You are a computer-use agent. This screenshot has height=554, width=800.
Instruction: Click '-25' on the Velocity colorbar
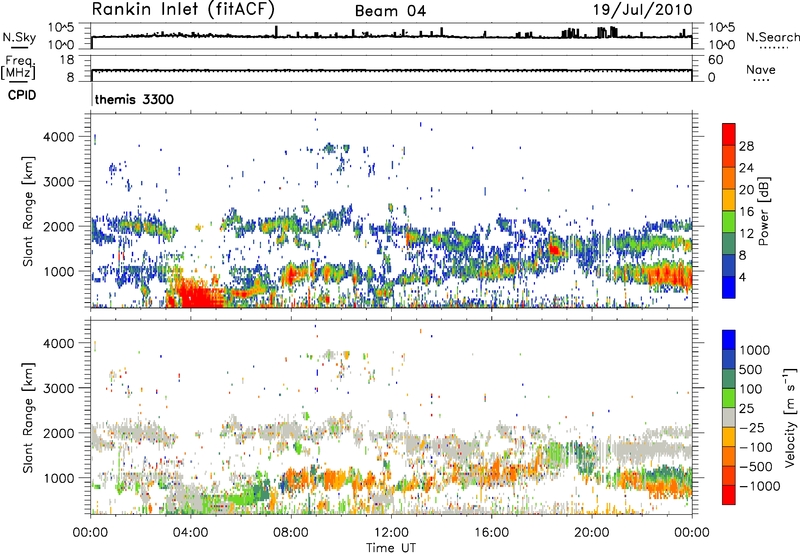pyautogui.click(x=752, y=428)
